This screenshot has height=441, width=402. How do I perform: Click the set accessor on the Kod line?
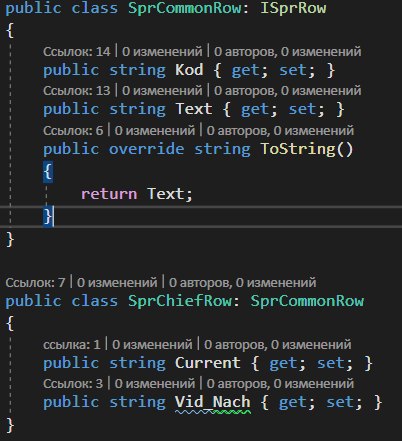click(293, 70)
